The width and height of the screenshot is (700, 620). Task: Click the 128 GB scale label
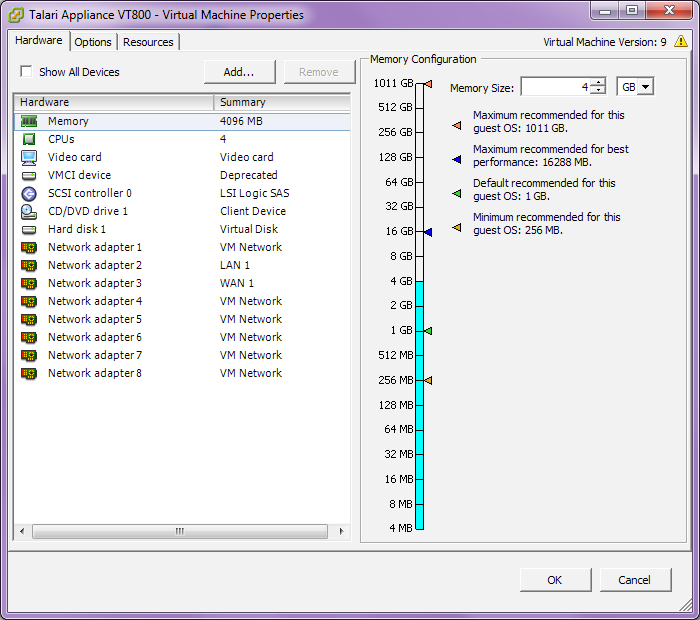(x=396, y=157)
